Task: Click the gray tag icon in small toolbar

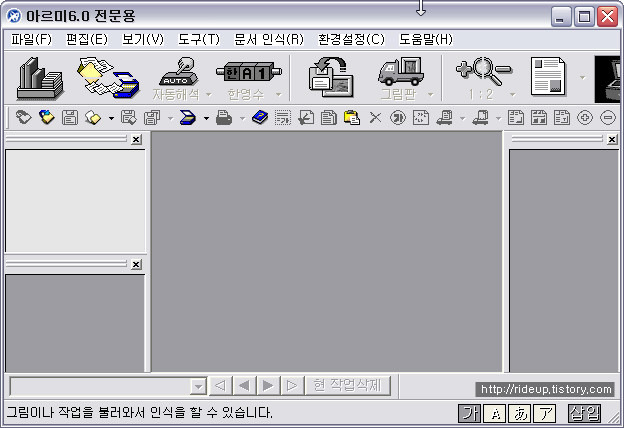Action: coord(23,118)
